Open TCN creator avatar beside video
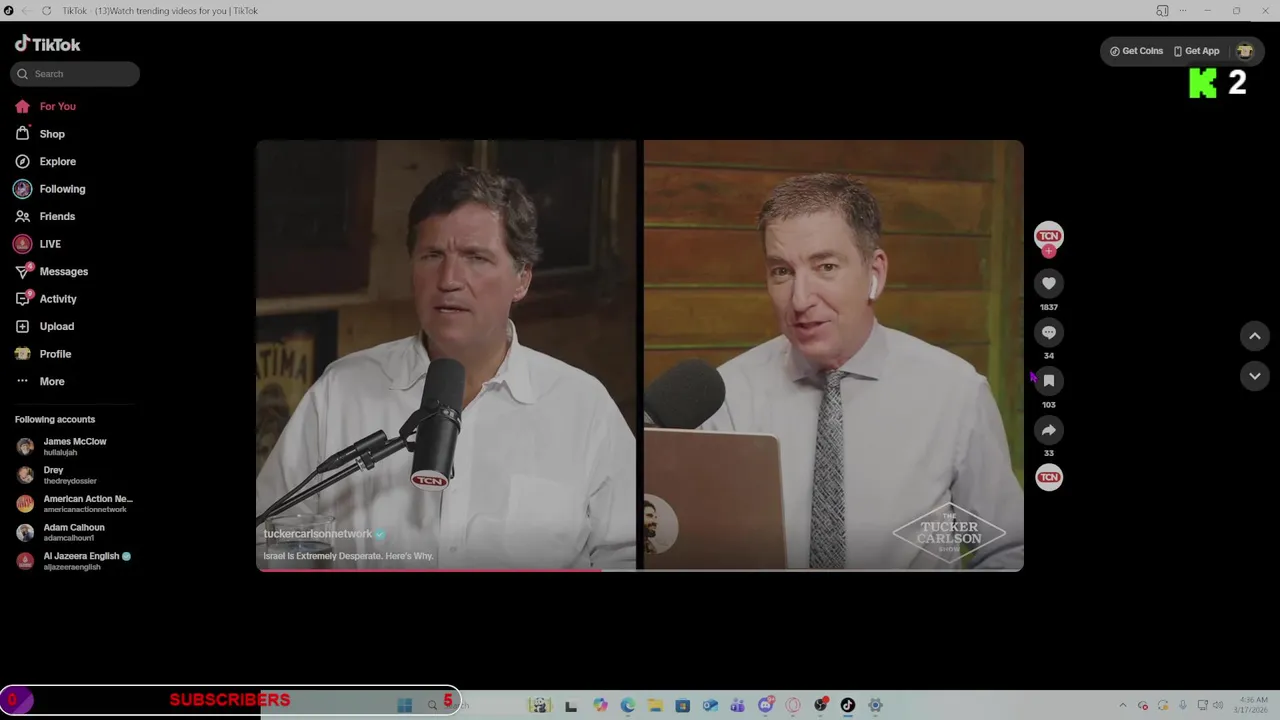1280x720 pixels. 1049,236
